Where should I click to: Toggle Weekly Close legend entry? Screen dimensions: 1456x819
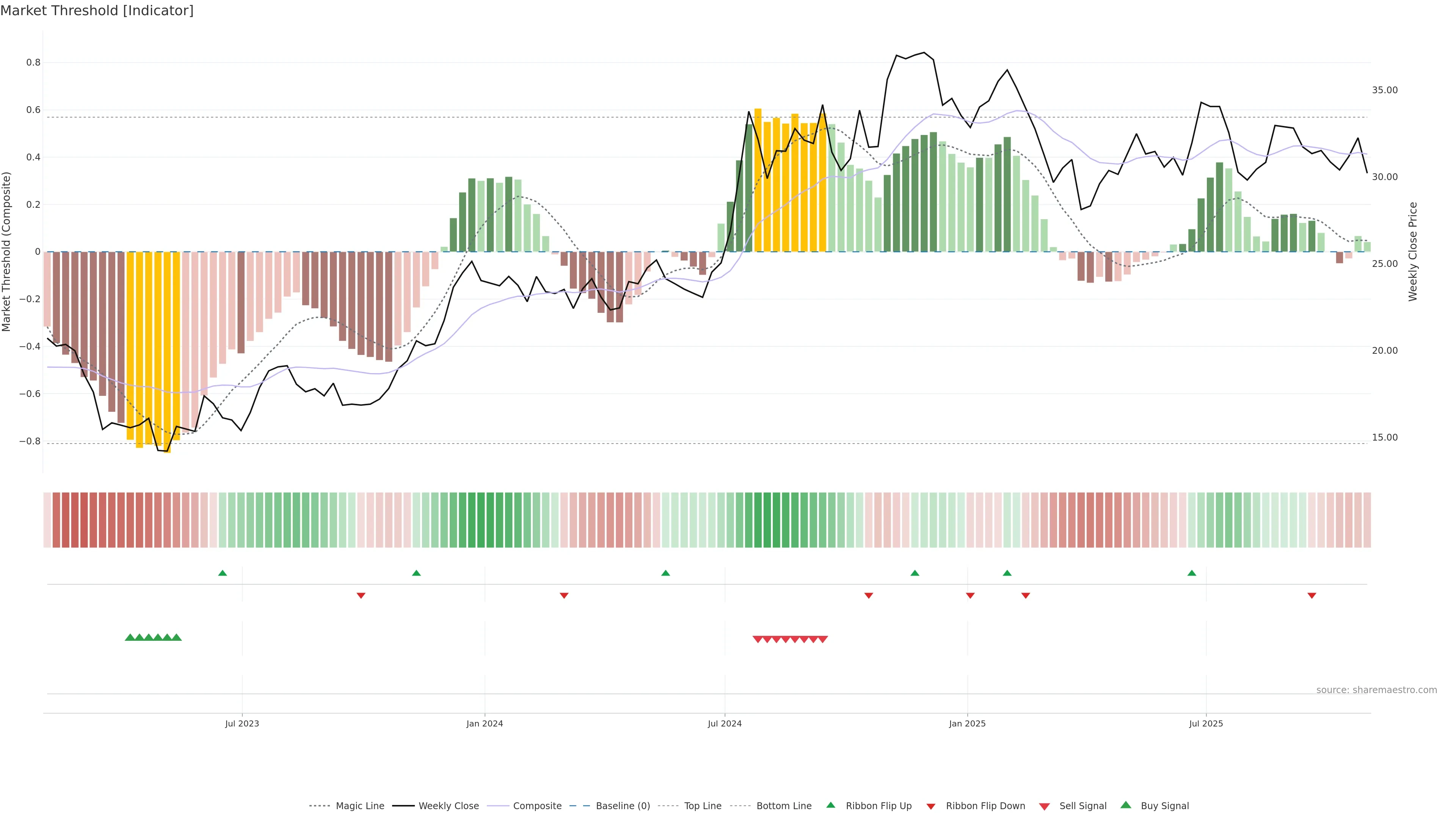(x=448, y=806)
